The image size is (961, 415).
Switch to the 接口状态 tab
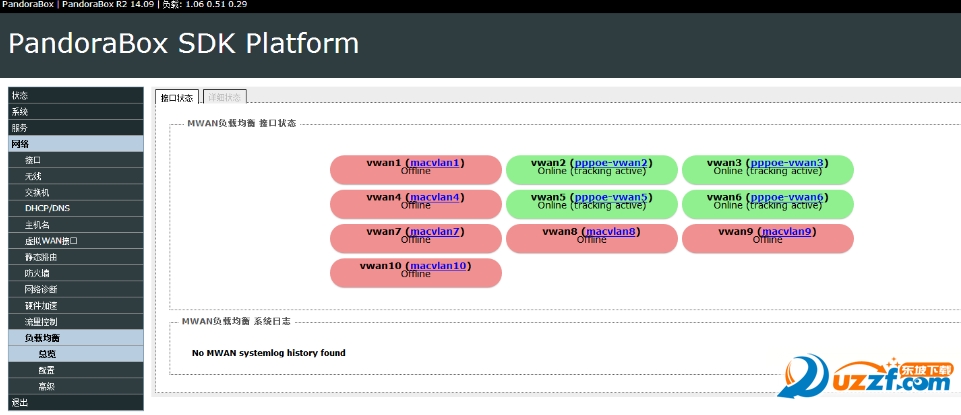point(177,97)
